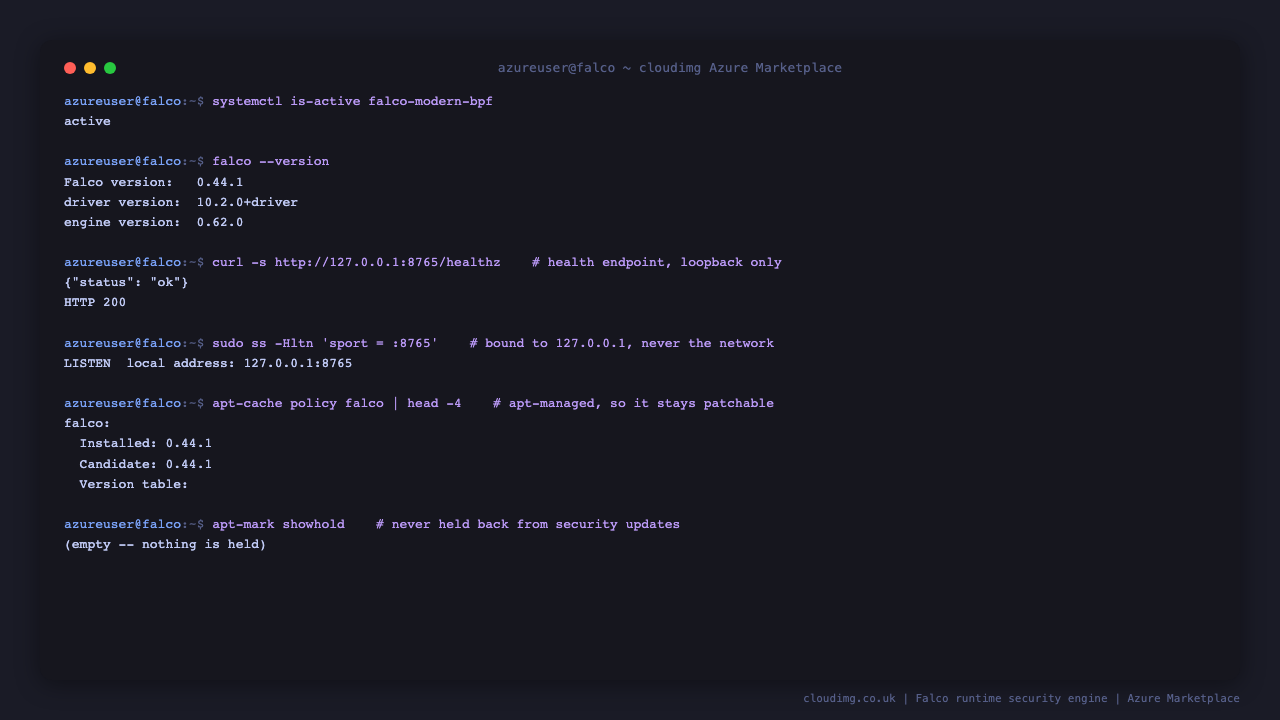Image resolution: width=1280 pixels, height=720 pixels.
Task: Select the 'systemctl is-active falco-modern-bpf' command
Action: [352, 102]
